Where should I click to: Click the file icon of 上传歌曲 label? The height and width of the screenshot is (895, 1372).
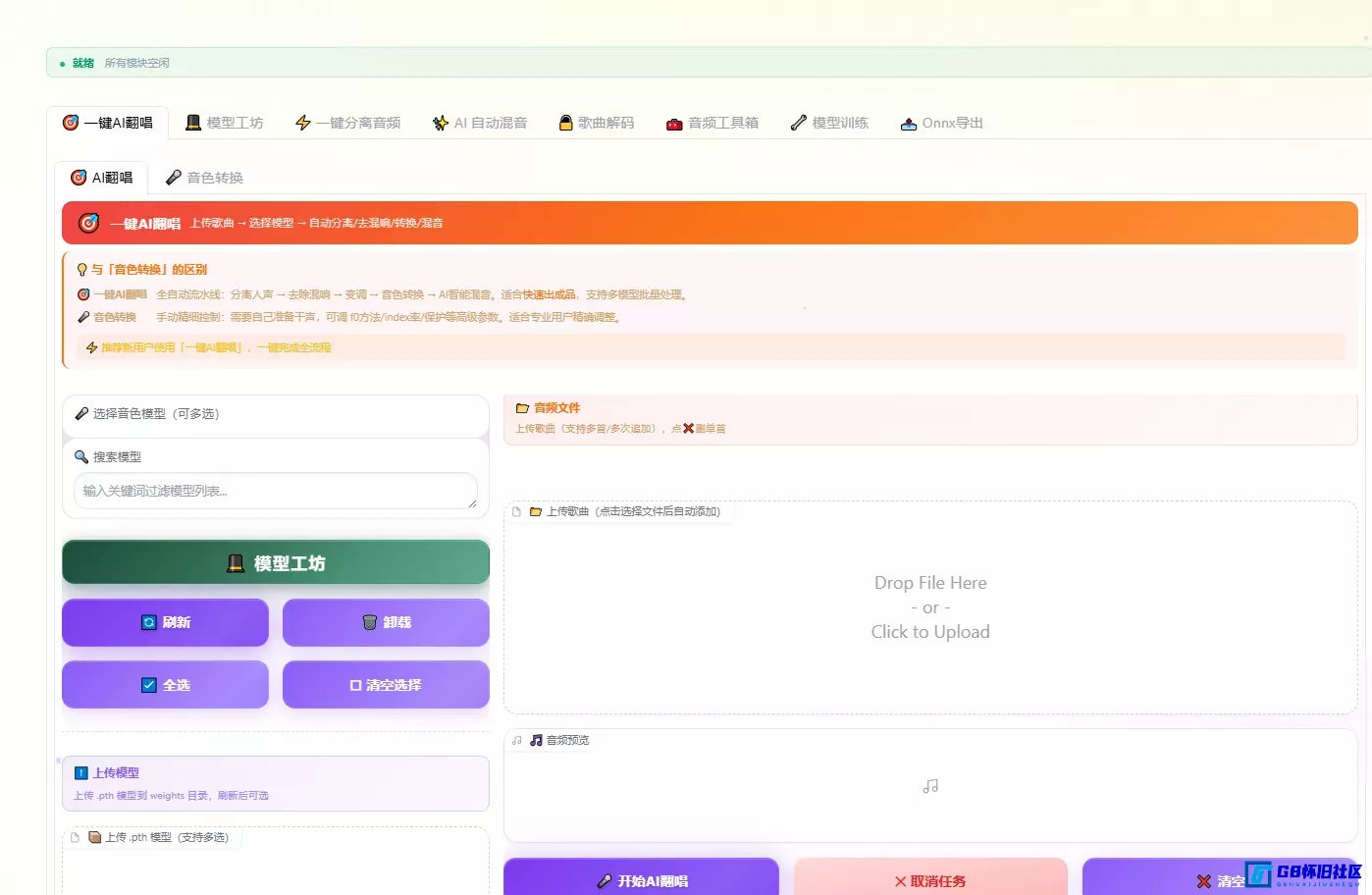(x=516, y=511)
